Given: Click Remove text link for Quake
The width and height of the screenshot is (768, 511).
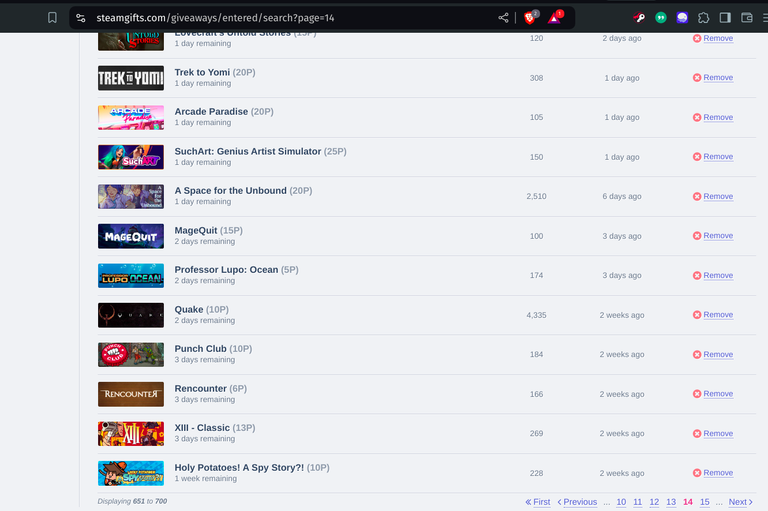Looking at the screenshot, I should [718, 315].
